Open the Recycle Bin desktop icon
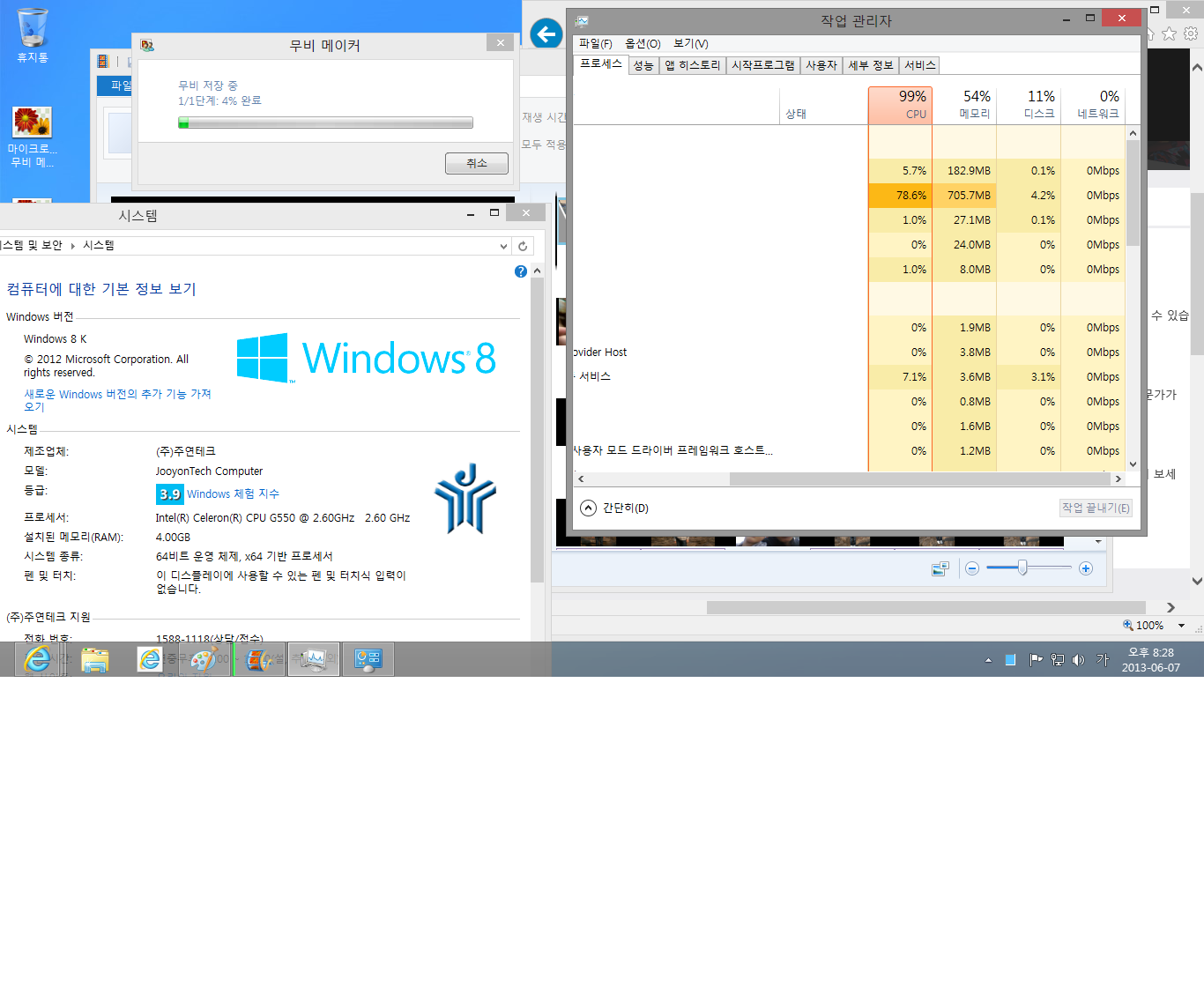The image size is (1204, 987). [33, 35]
